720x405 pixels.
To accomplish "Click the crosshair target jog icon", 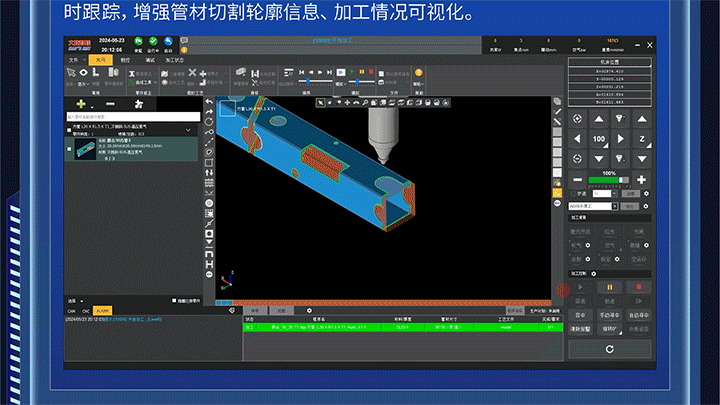I will (x=577, y=119).
